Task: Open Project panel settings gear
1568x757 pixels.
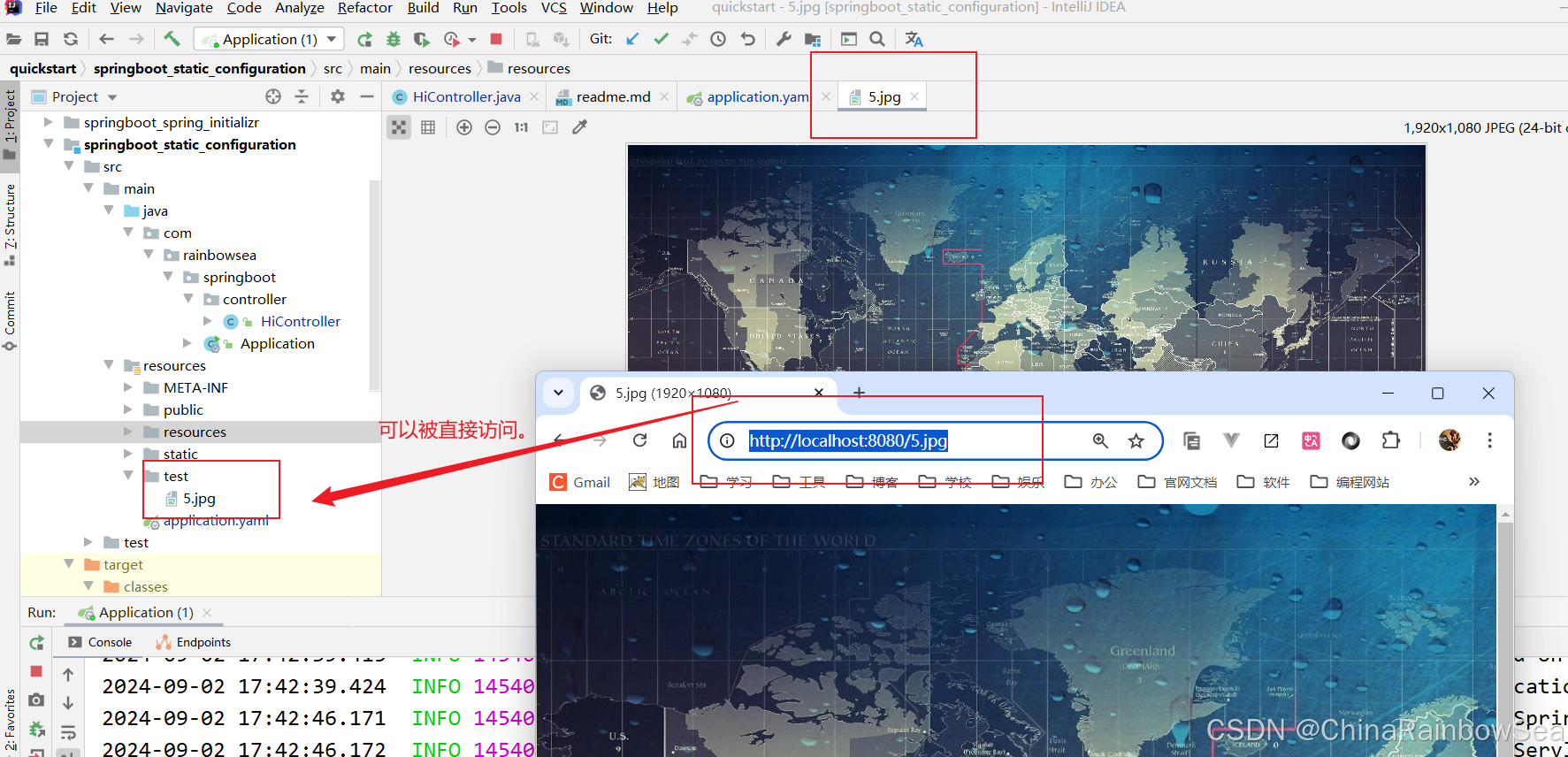Action: [338, 96]
